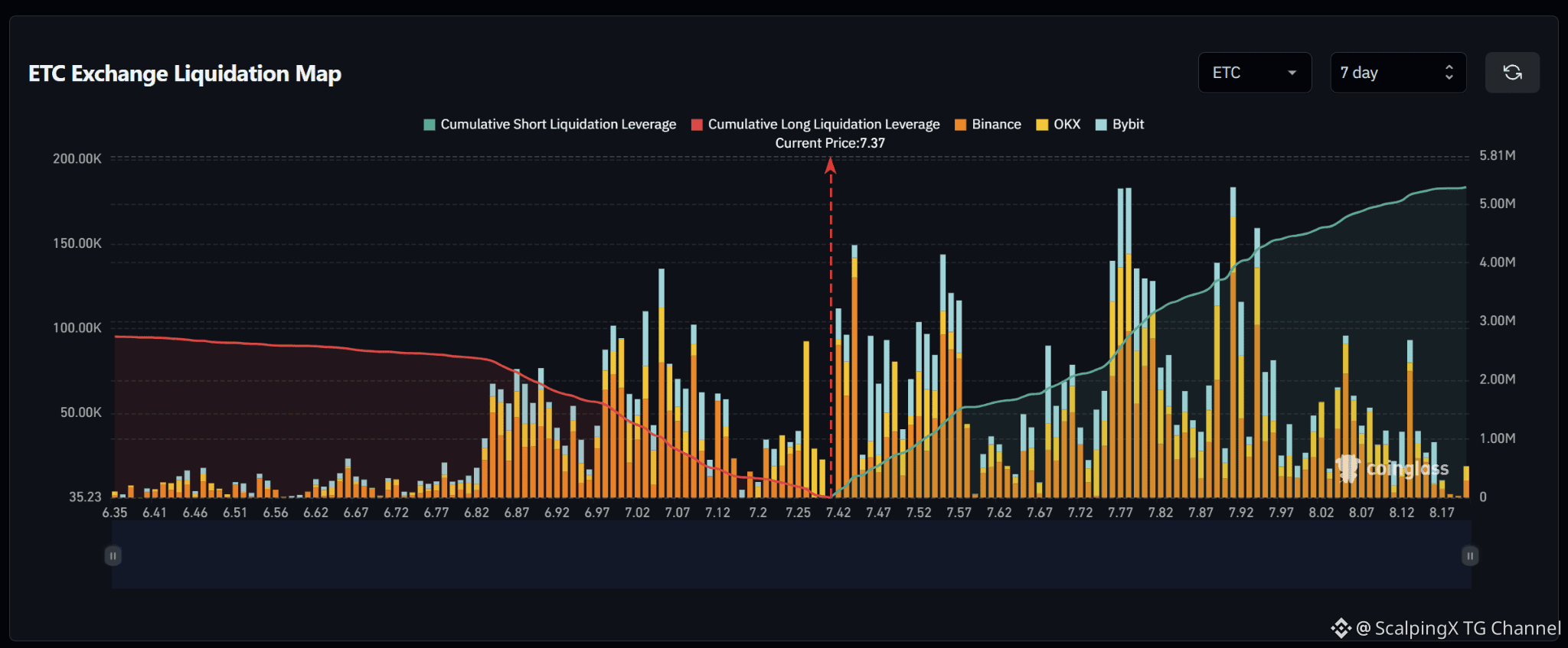This screenshot has height=648, width=1568.
Task: Toggle the Binance series legend item
Action: [x=988, y=124]
